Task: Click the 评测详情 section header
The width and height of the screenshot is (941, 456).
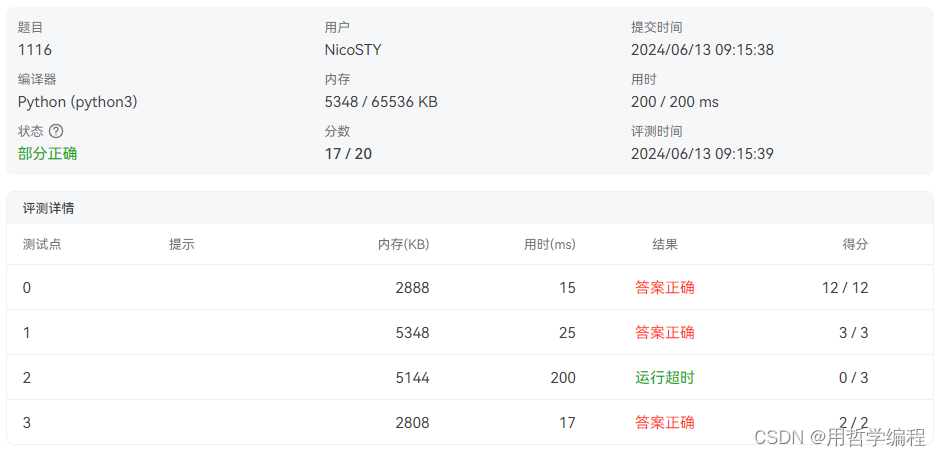Action: pyautogui.click(x=49, y=209)
